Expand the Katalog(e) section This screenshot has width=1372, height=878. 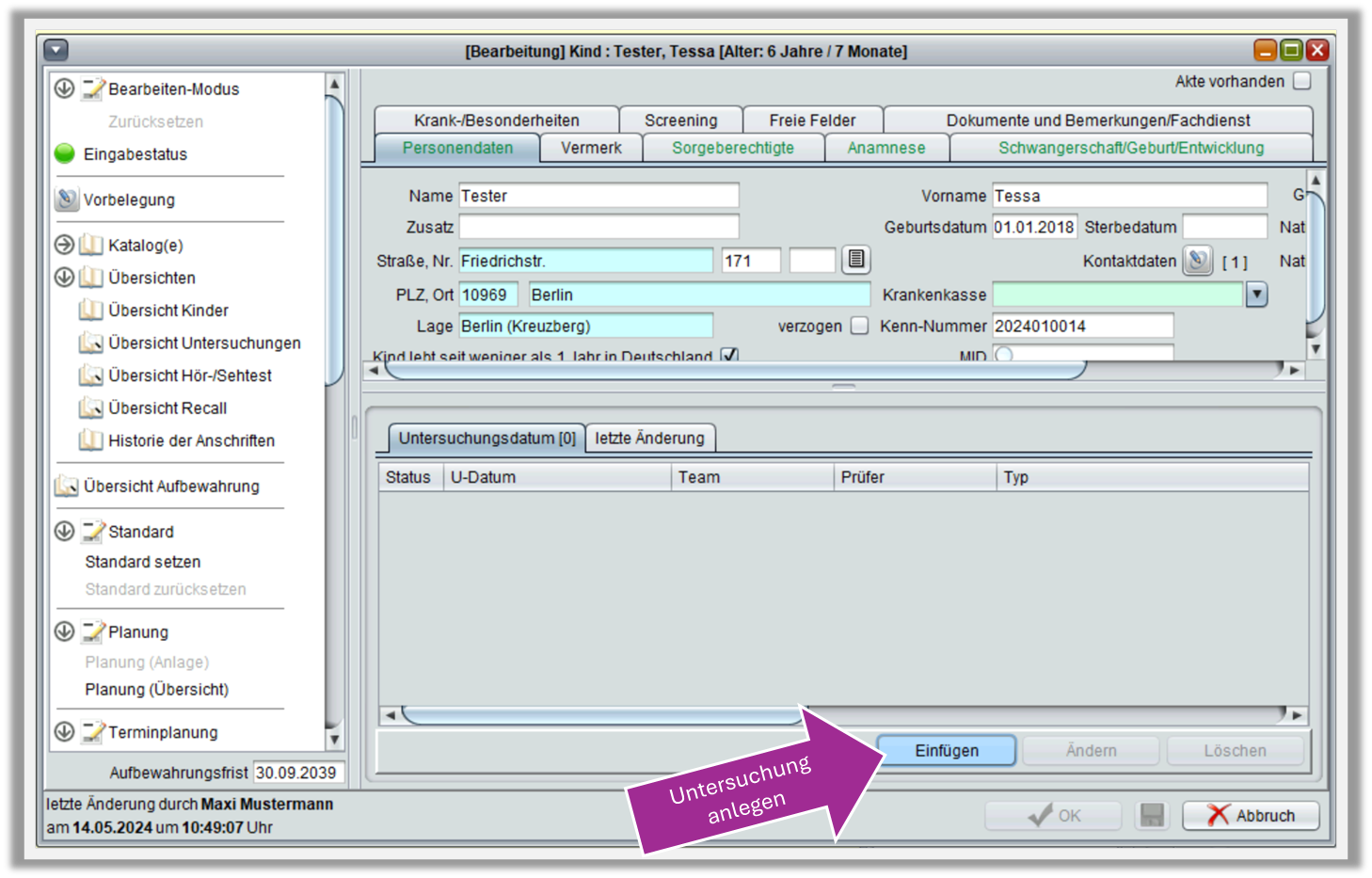[x=64, y=245]
